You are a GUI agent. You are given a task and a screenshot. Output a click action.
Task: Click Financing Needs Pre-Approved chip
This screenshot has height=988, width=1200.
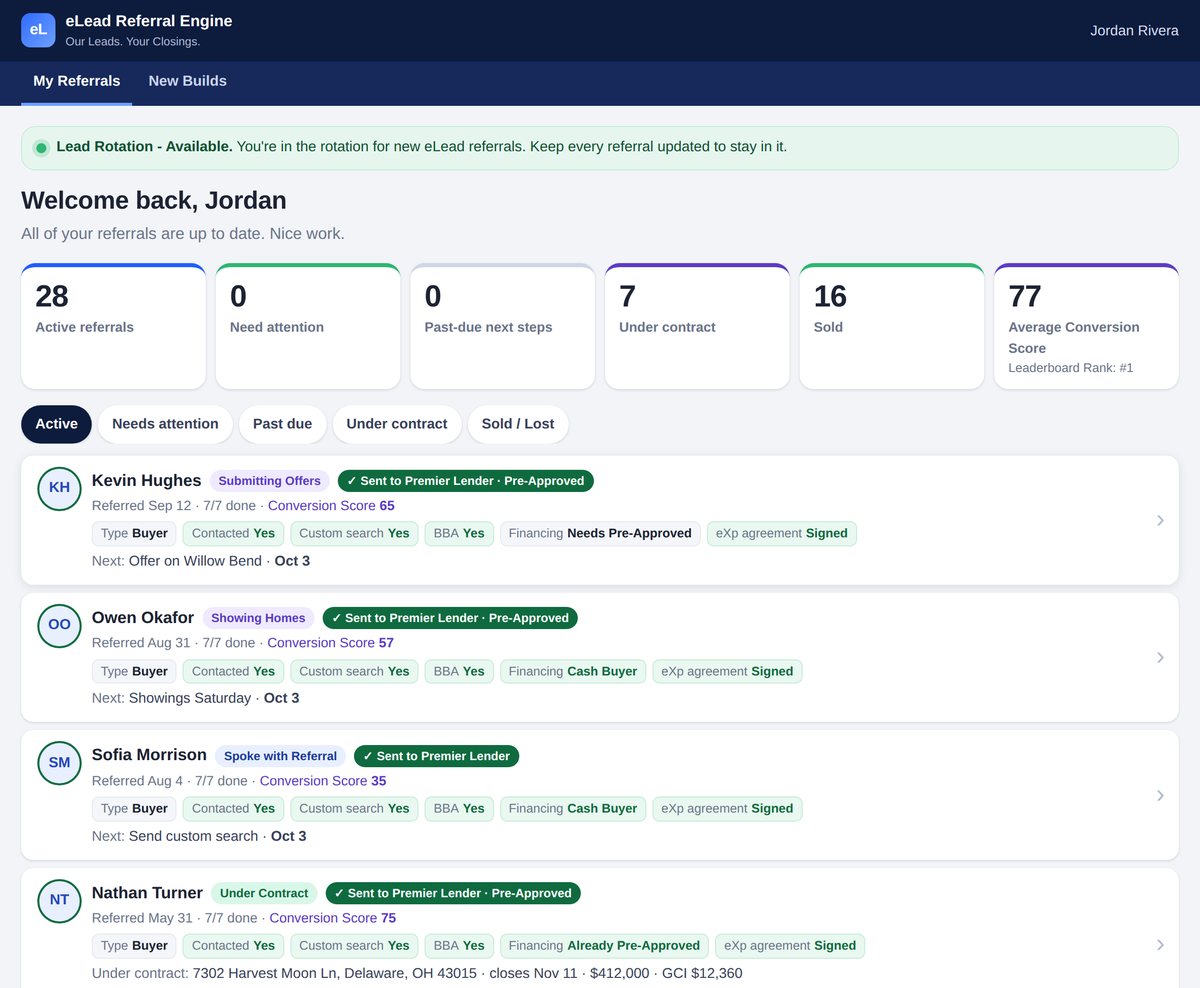pos(600,534)
